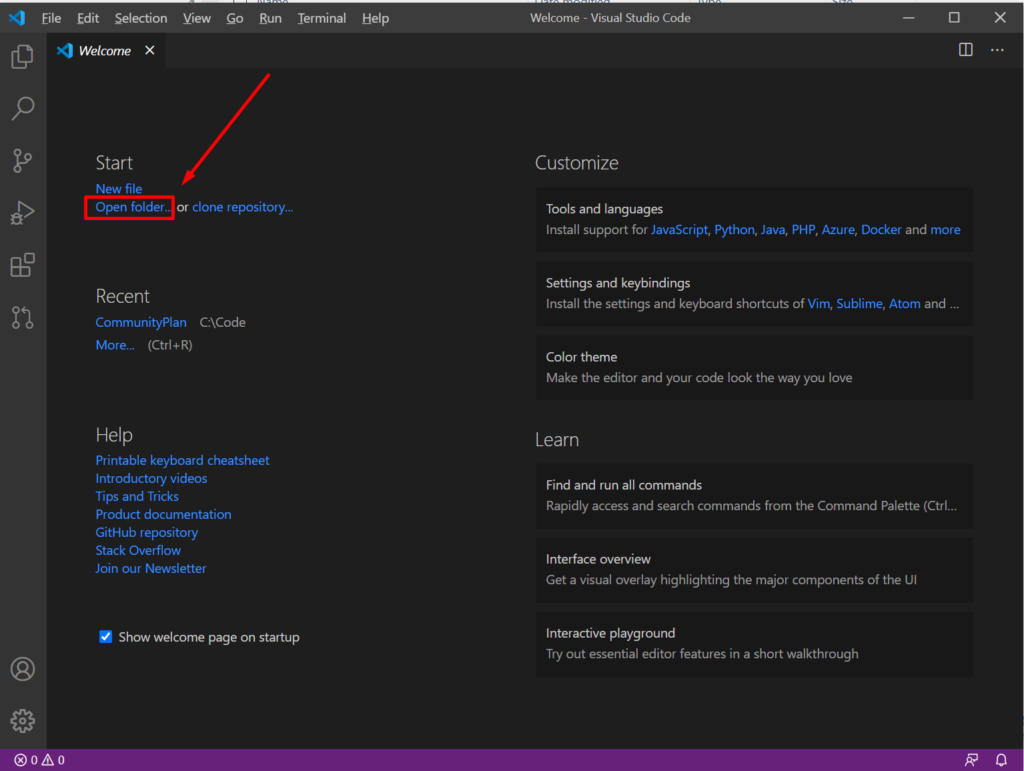Open the Run and Debug view
This screenshot has width=1024, height=771.
pyautogui.click(x=22, y=213)
